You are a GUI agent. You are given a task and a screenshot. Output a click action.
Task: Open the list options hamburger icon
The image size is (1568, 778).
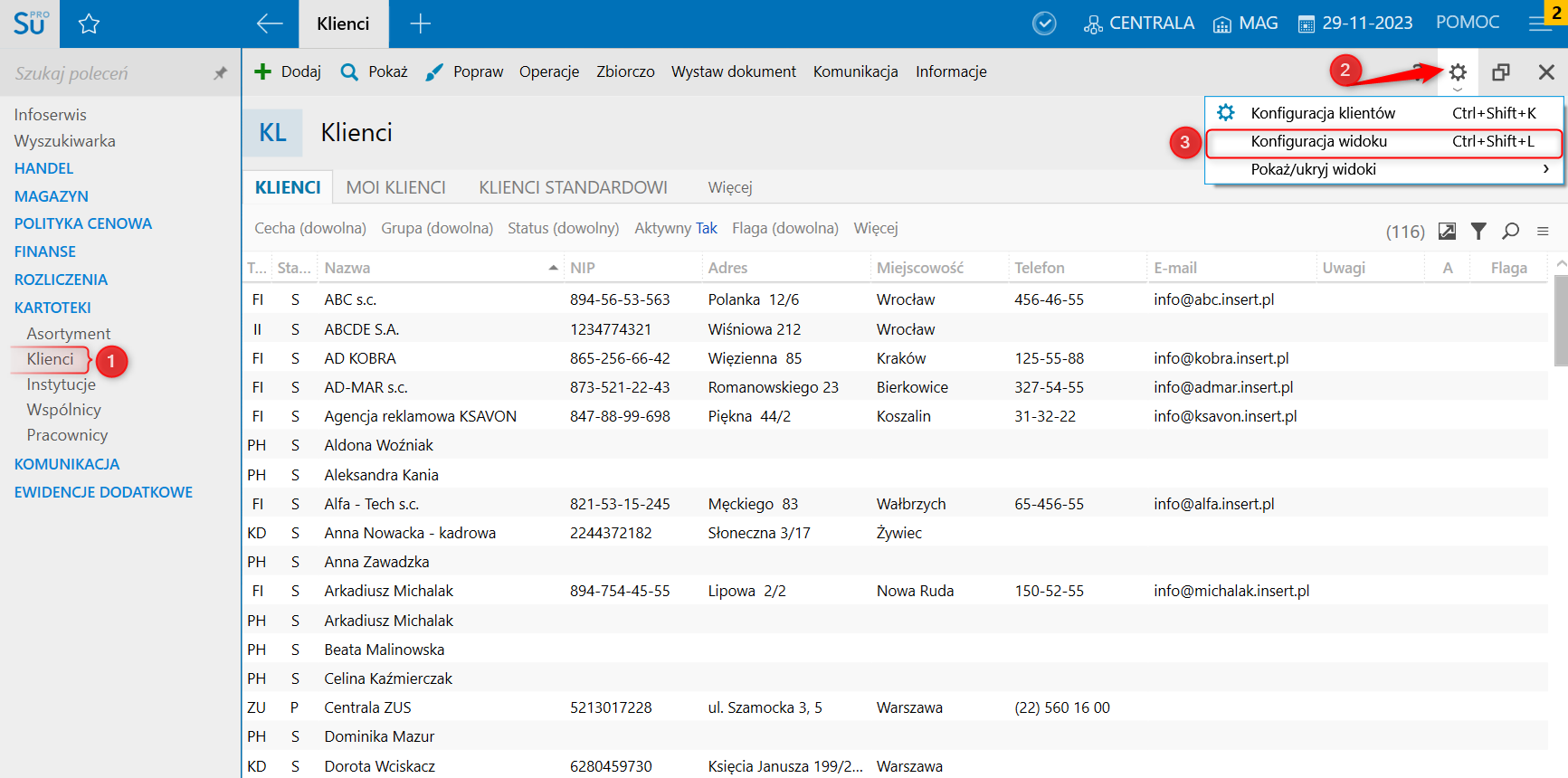1543,232
